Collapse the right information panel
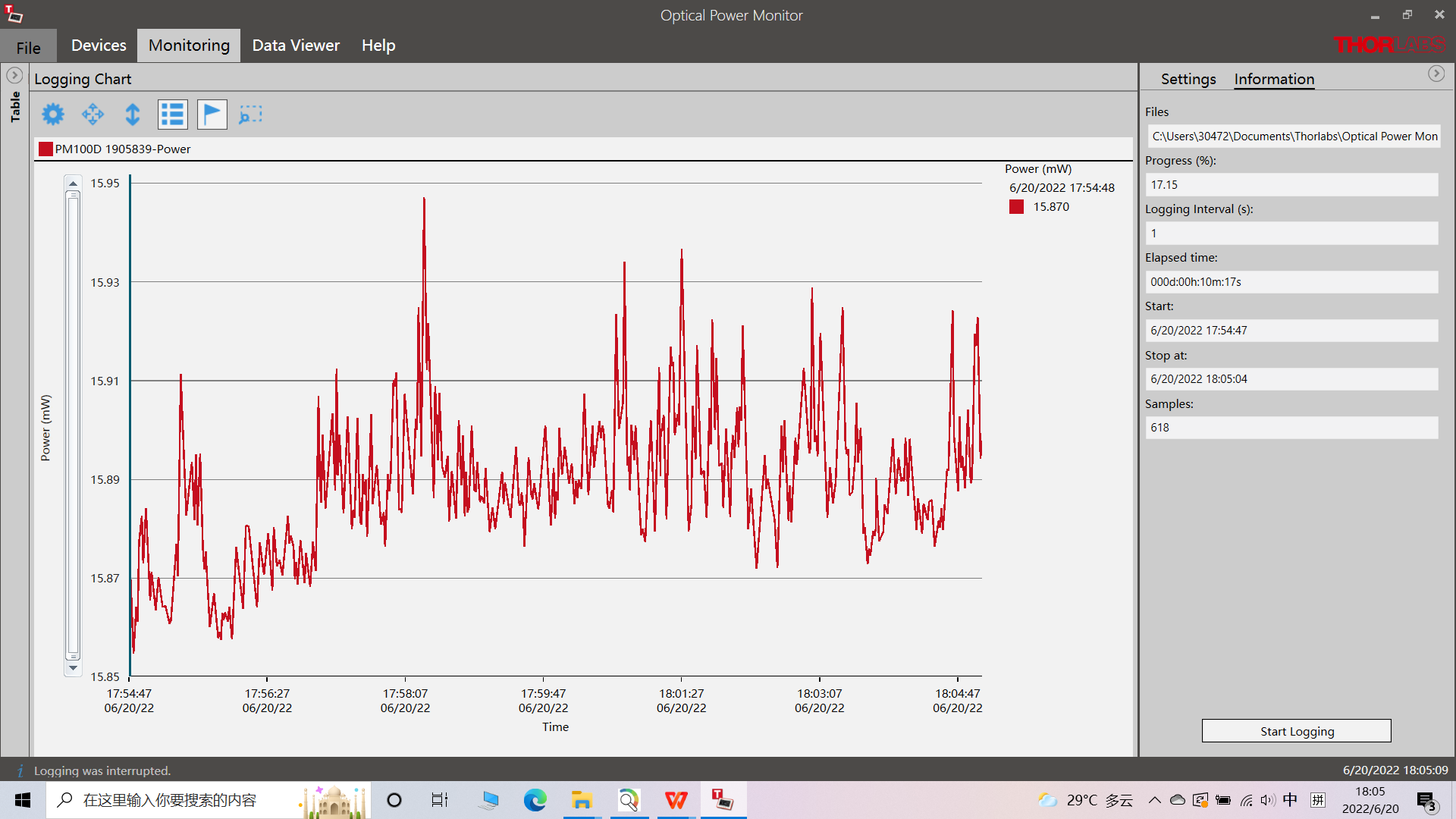1456x819 pixels. point(1436,74)
